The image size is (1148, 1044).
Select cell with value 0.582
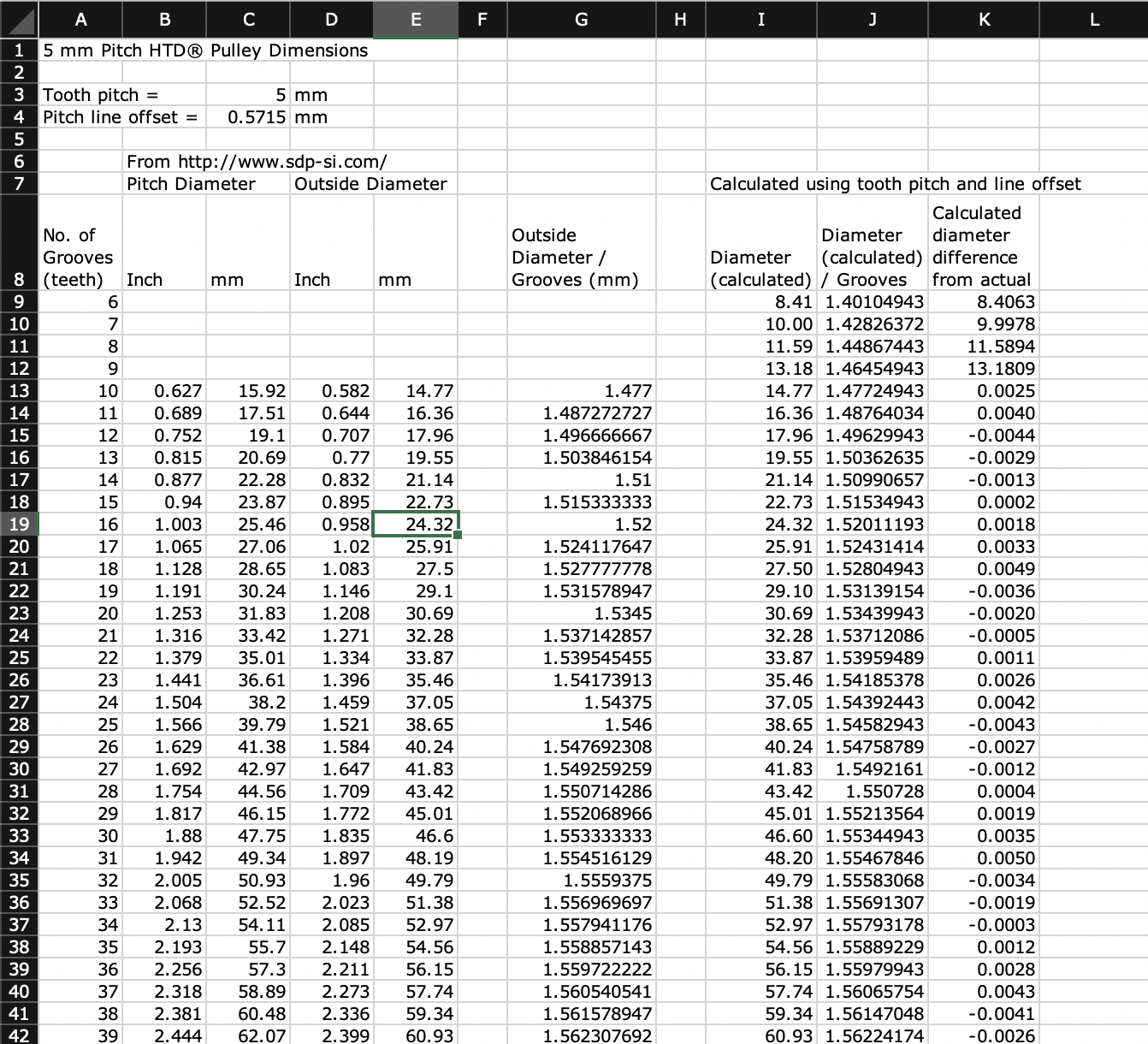(x=332, y=390)
